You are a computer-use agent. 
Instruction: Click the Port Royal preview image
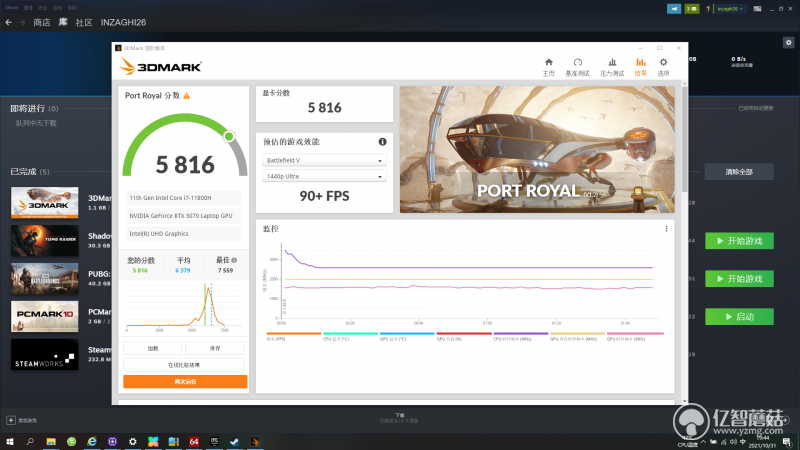click(537, 149)
